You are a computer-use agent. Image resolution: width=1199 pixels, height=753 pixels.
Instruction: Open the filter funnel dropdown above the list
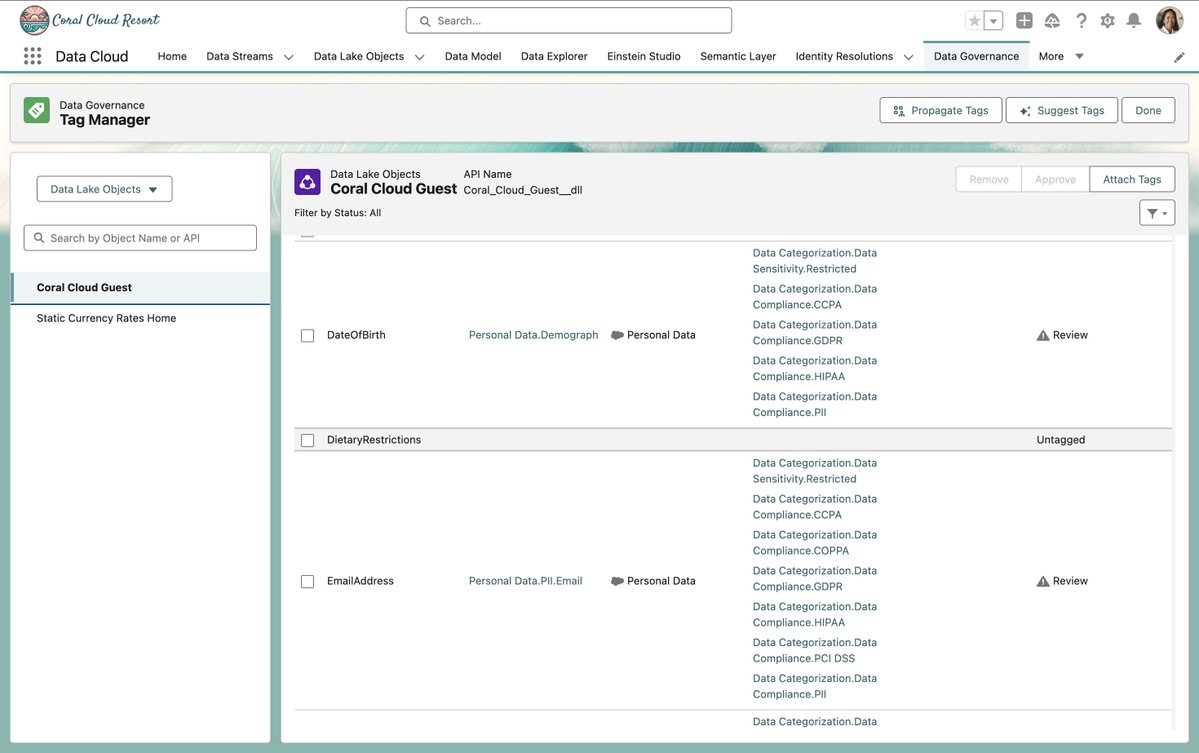(x=1157, y=210)
